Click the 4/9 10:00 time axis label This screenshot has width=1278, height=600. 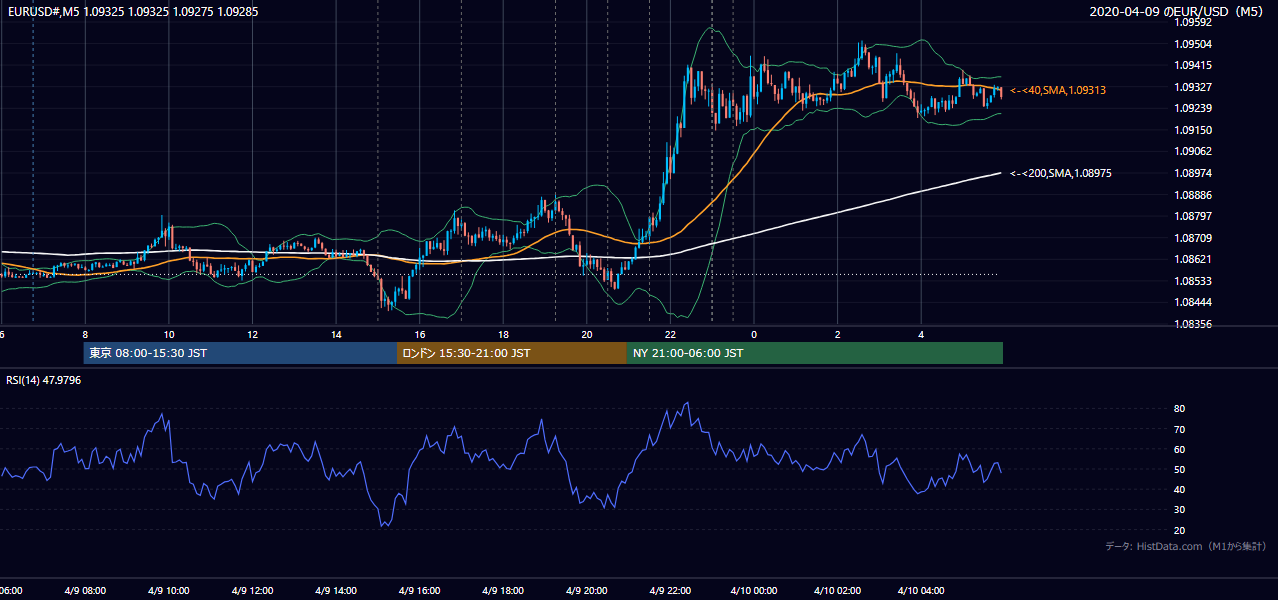(169, 590)
